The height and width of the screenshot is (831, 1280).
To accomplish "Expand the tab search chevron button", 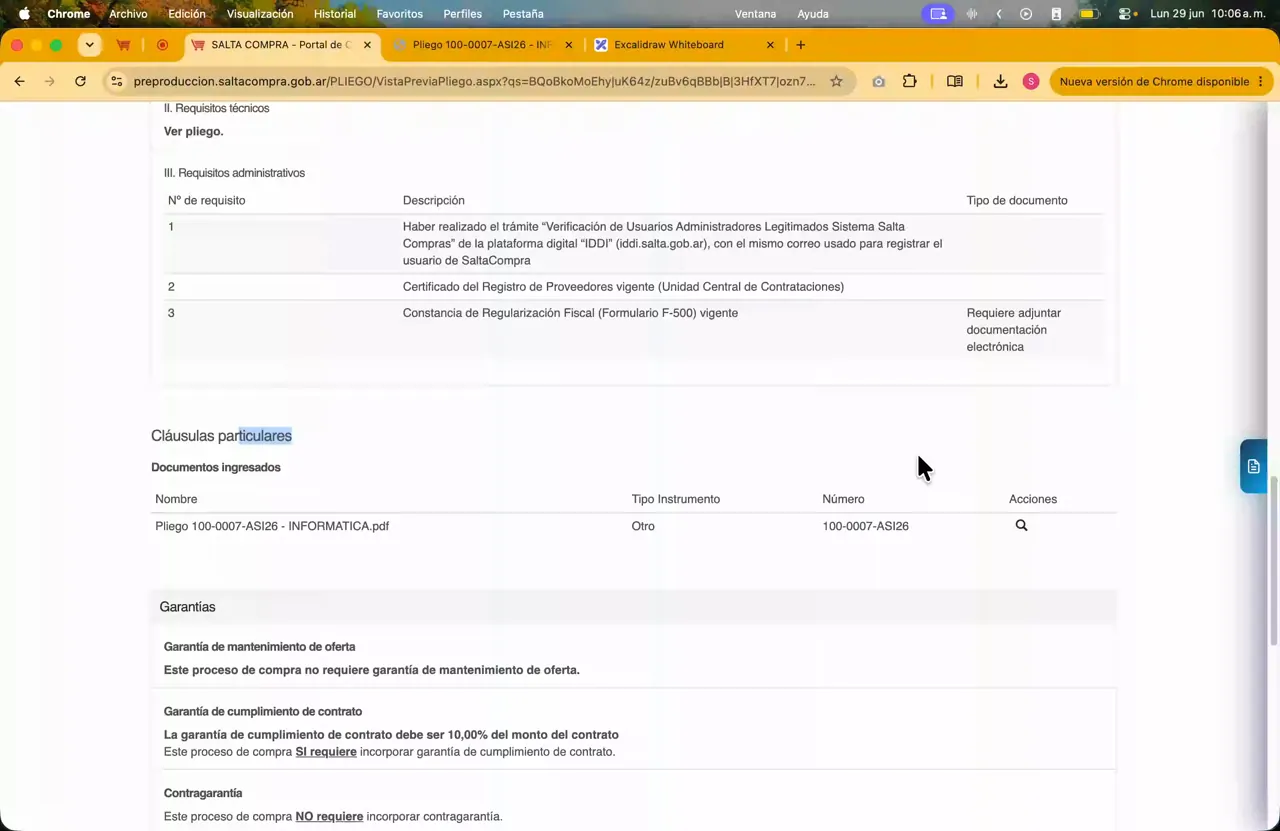I will point(90,45).
